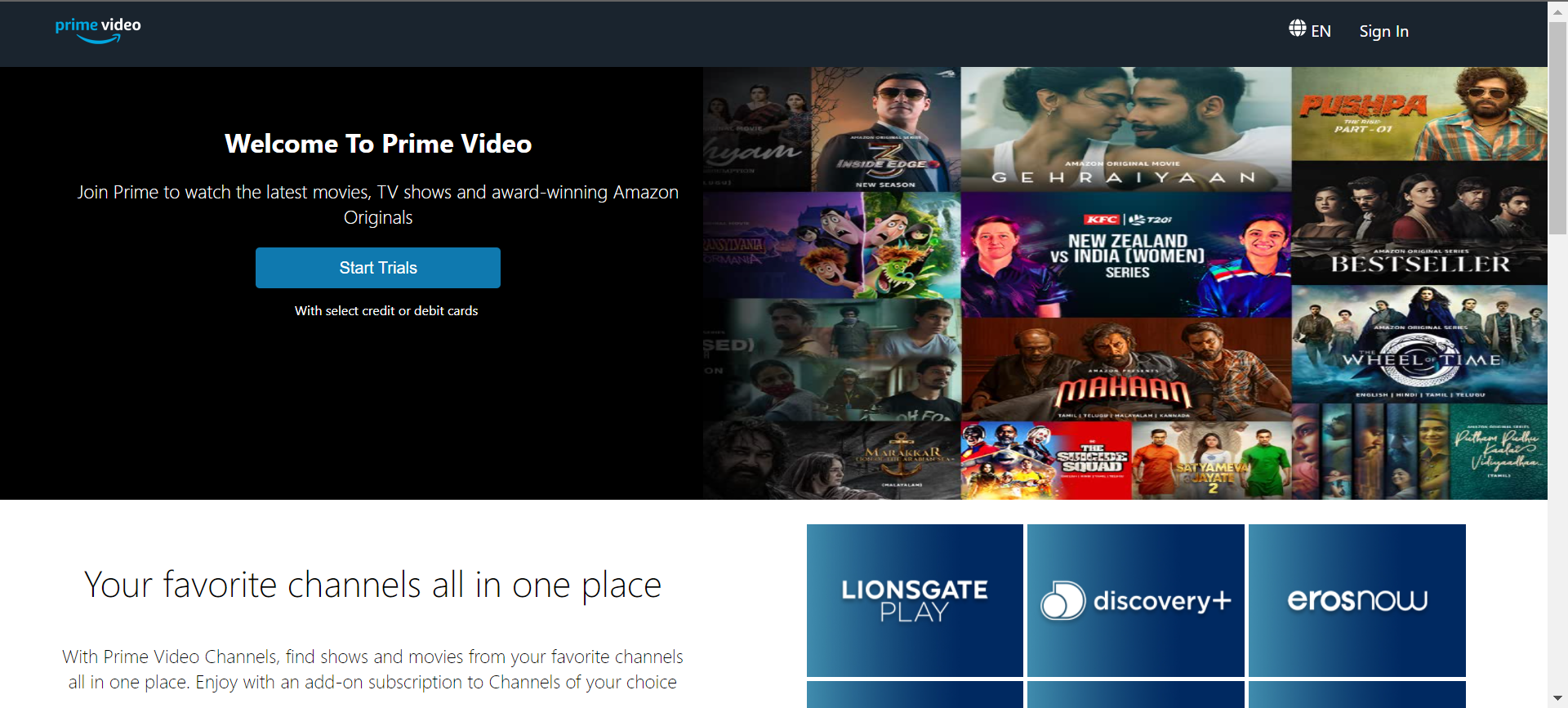Open the Pushpa Part 01 poster
Viewport: 1568px width, 708px height.
(x=1419, y=114)
